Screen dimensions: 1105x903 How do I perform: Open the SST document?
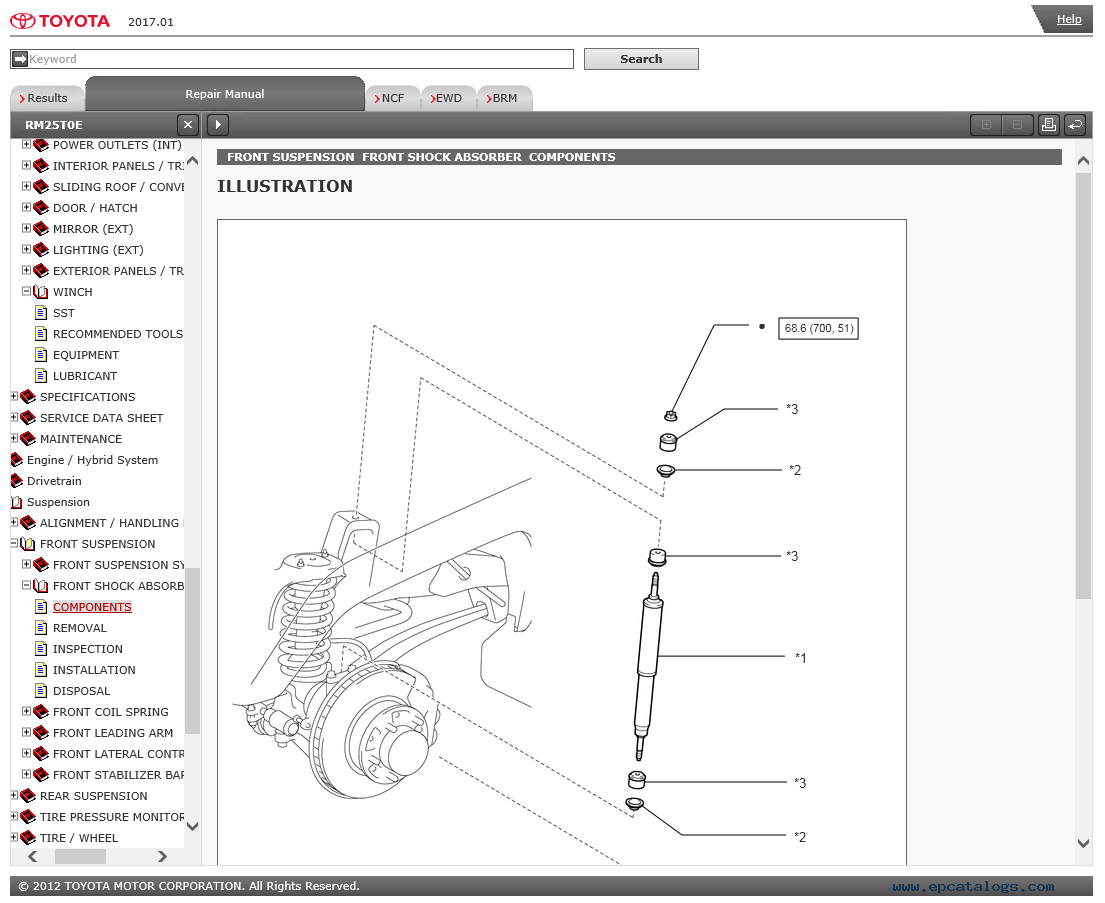63,313
